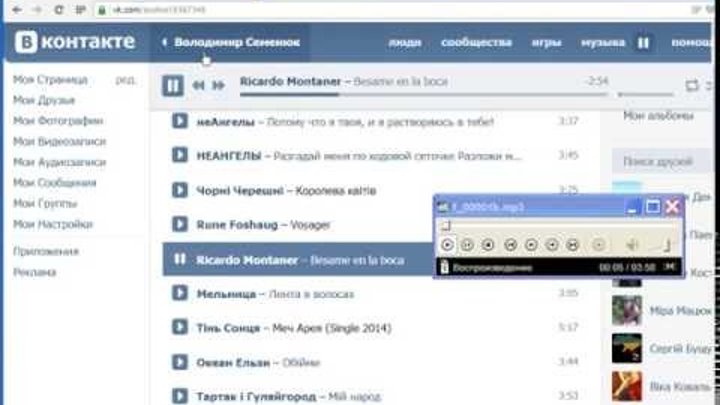Play the Океан Ельзи – Обійми track
The image size is (720, 405).
180,361
